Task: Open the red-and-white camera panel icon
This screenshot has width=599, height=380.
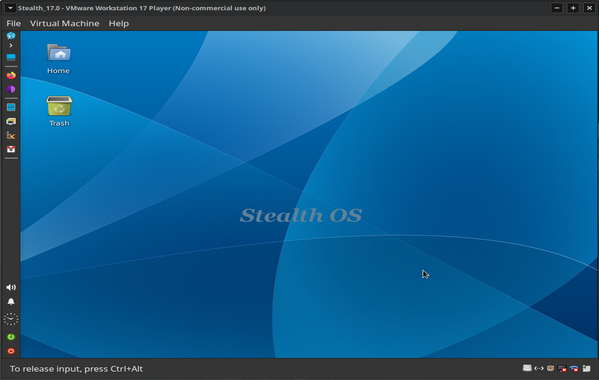Action: (x=11, y=149)
